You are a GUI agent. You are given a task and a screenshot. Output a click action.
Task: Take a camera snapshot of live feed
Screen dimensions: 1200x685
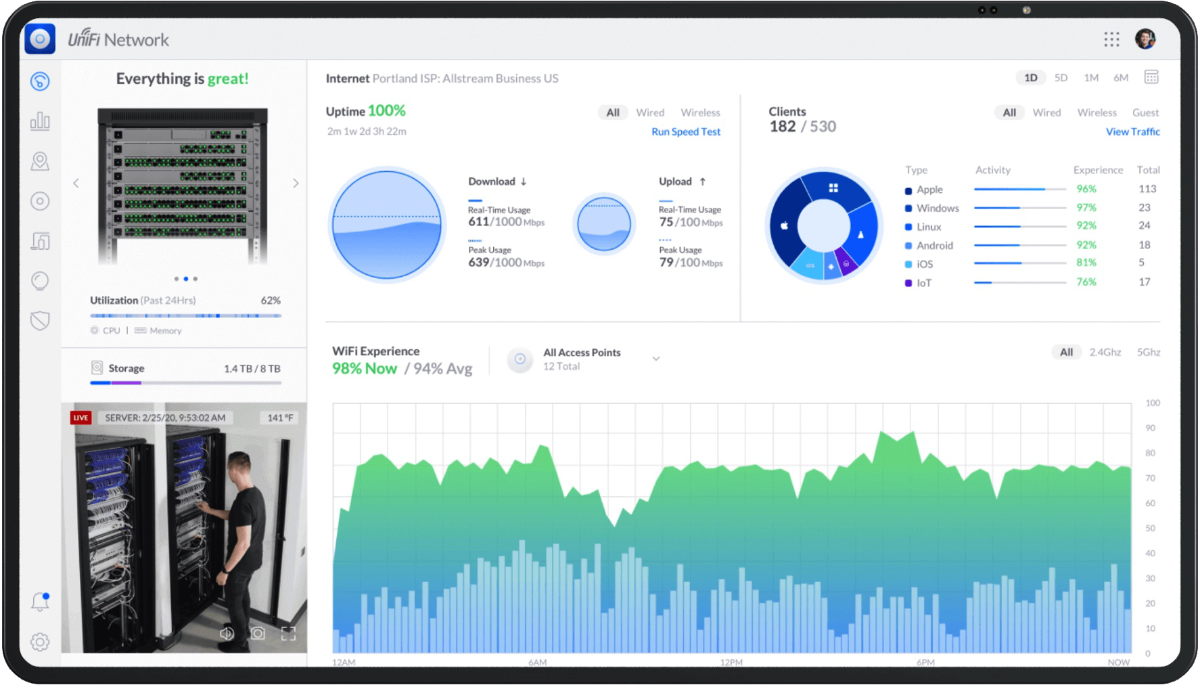pos(258,633)
